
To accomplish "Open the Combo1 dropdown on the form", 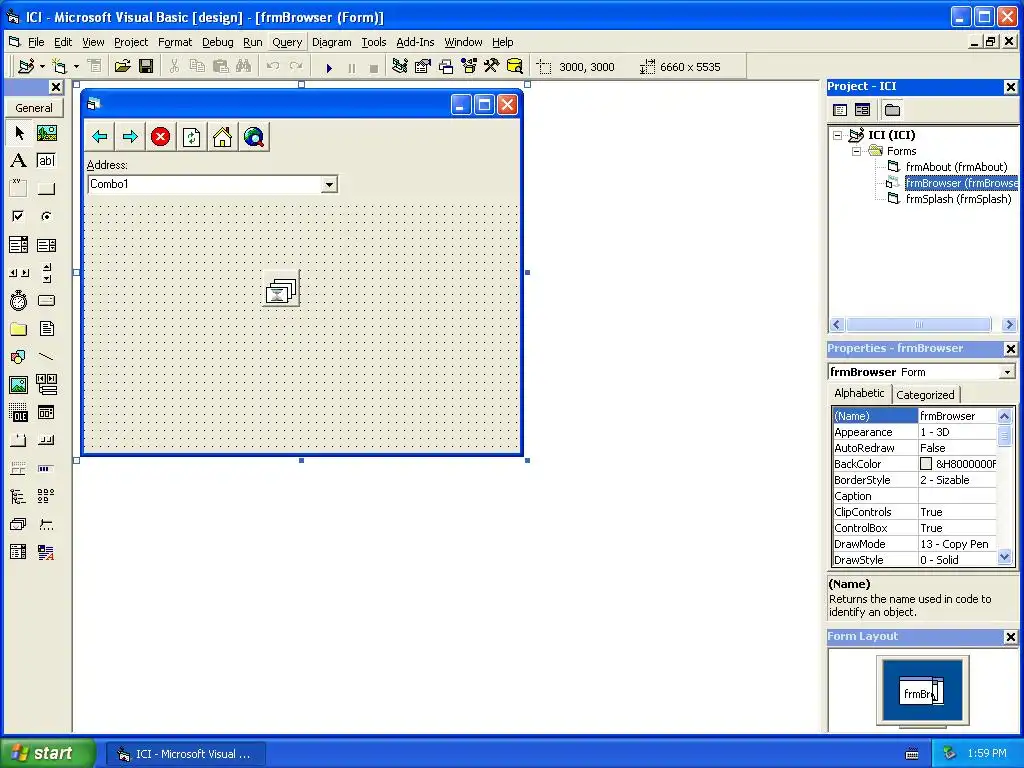I will [329, 185].
